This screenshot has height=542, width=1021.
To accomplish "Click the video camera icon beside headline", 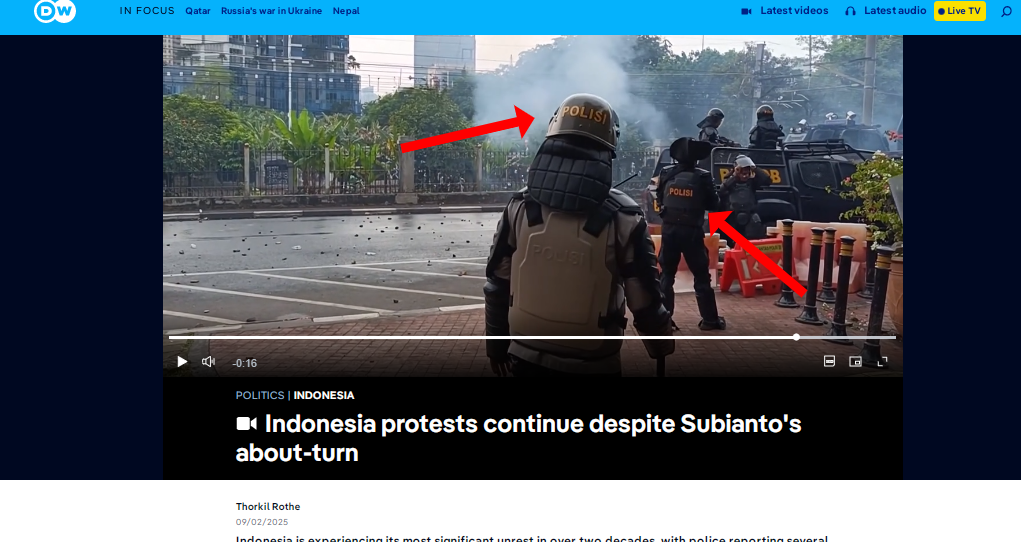I will click(247, 424).
